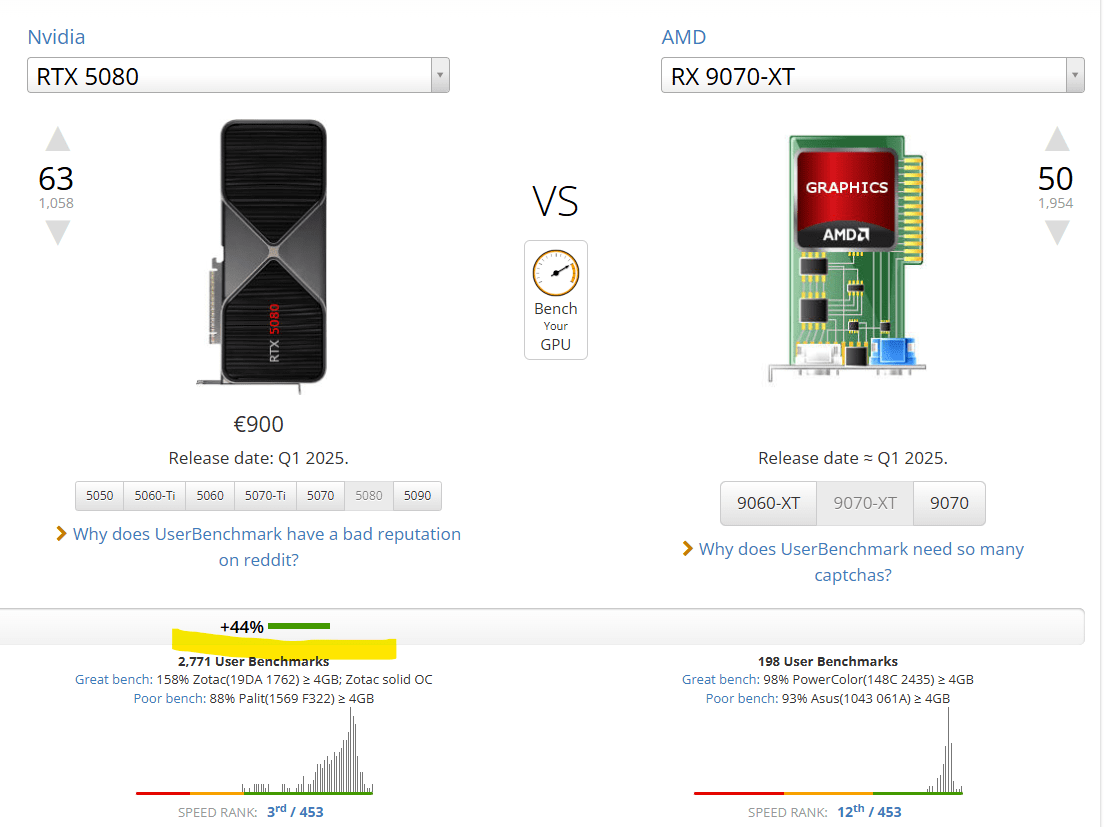Image resolution: width=1108 pixels, height=827 pixels.
Task: Select the 5050 model tab
Action: point(100,495)
